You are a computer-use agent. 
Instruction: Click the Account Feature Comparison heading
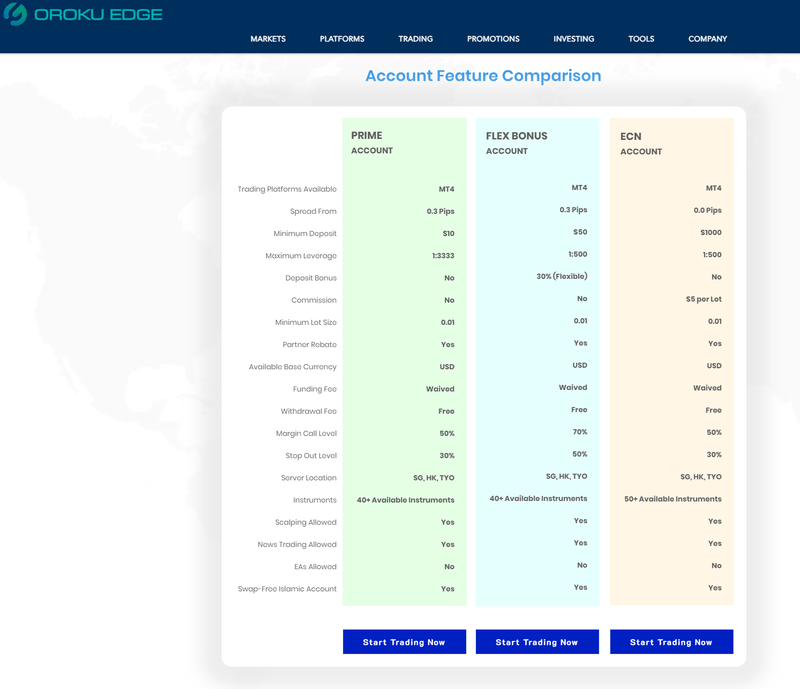tap(483, 76)
